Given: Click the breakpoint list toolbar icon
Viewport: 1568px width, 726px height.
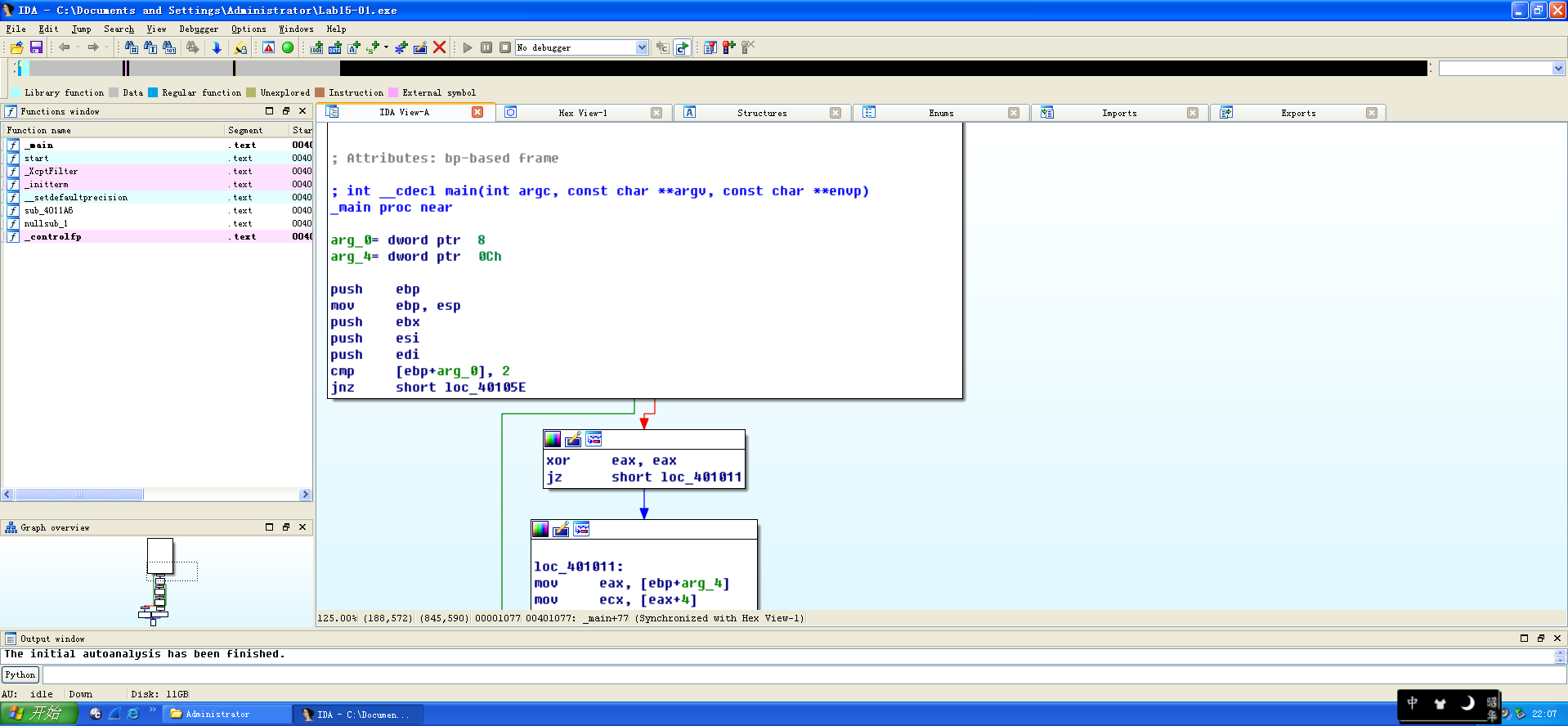Looking at the screenshot, I should coord(710,47).
